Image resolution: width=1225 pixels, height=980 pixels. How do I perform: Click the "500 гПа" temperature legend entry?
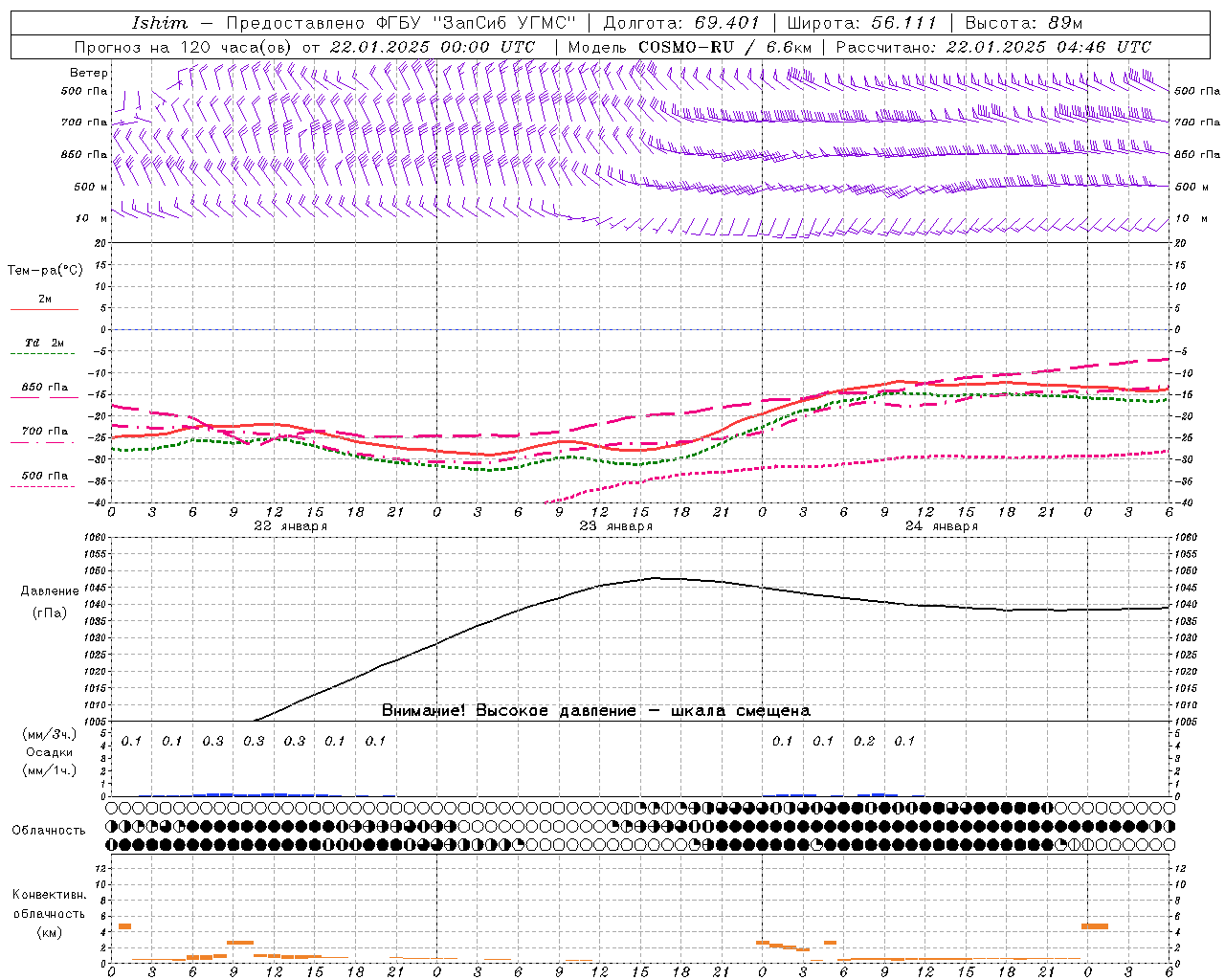(x=45, y=476)
